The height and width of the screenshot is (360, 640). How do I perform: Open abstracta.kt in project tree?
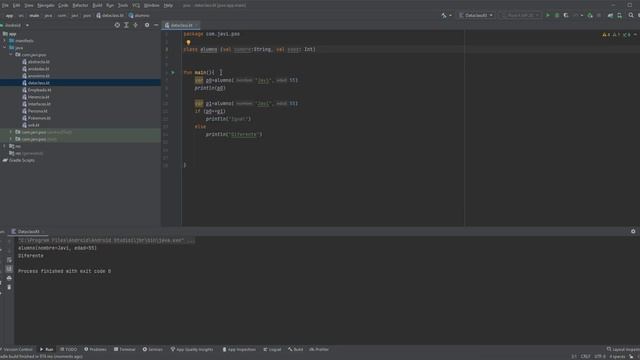pyautogui.click(x=36, y=62)
